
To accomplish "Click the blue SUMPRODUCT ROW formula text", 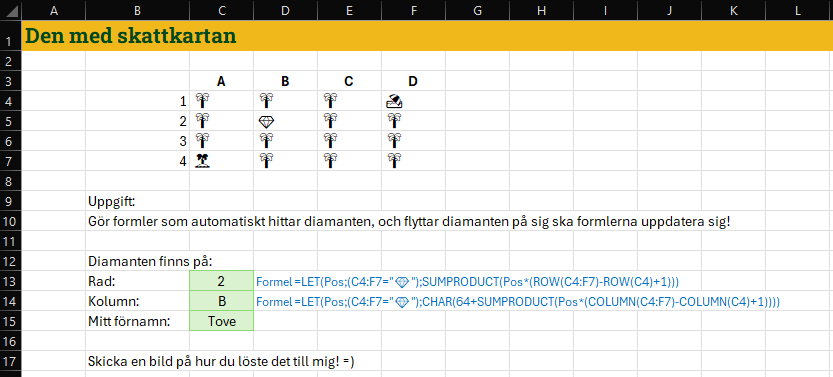I will pos(468,281).
